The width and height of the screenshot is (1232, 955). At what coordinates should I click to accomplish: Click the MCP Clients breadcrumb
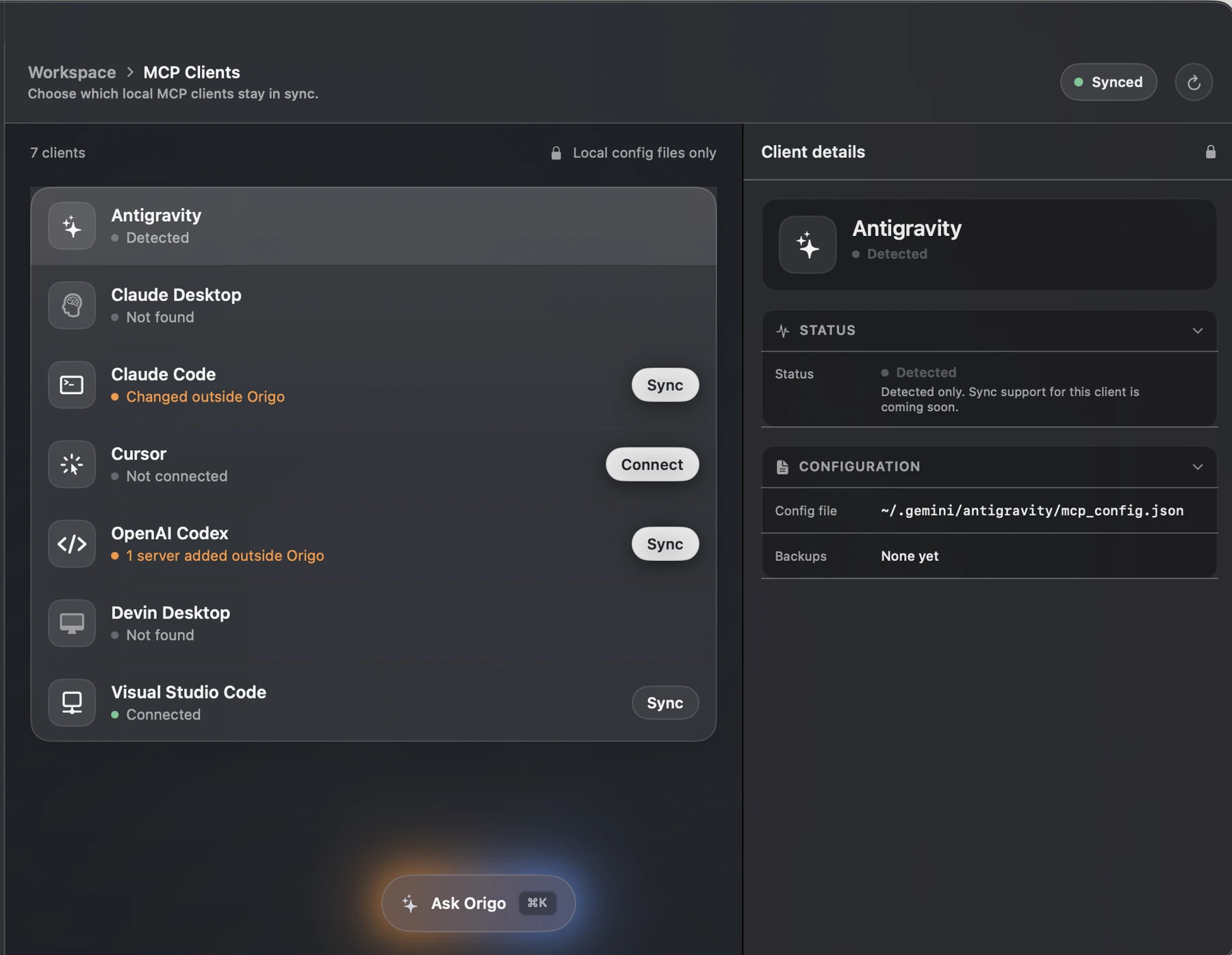click(192, 72)
